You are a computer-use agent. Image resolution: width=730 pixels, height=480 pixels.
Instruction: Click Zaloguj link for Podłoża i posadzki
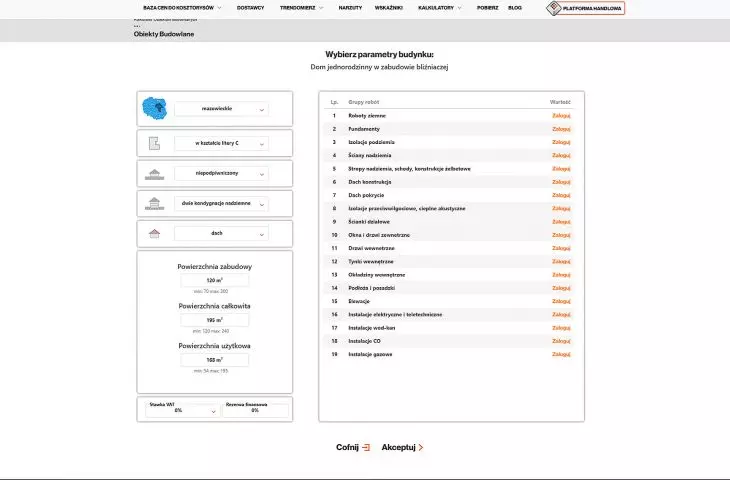(x=561, y=288)
